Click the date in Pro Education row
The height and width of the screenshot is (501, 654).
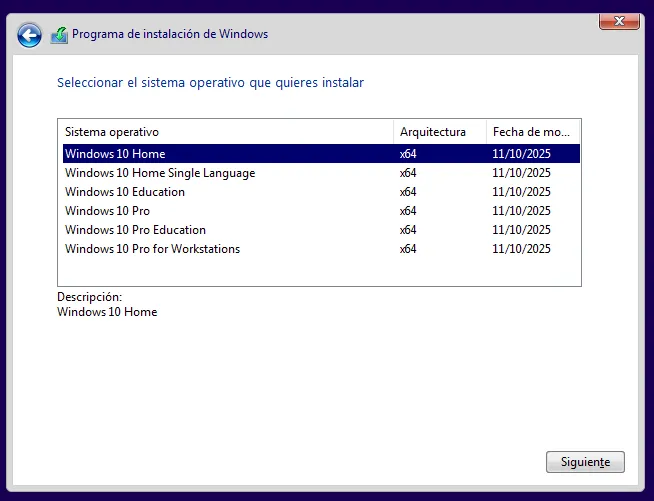521,230
